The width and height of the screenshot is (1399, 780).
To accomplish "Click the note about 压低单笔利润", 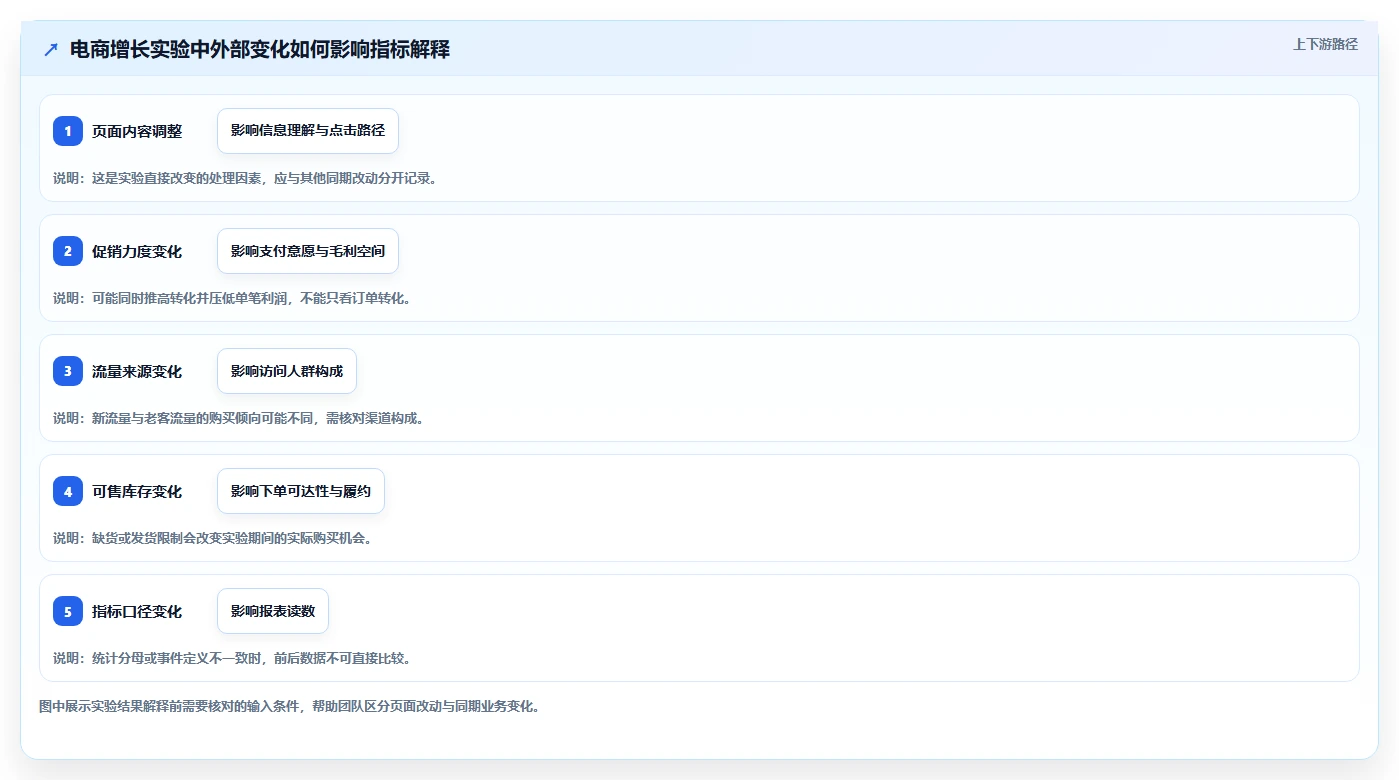I will (232, 298).
